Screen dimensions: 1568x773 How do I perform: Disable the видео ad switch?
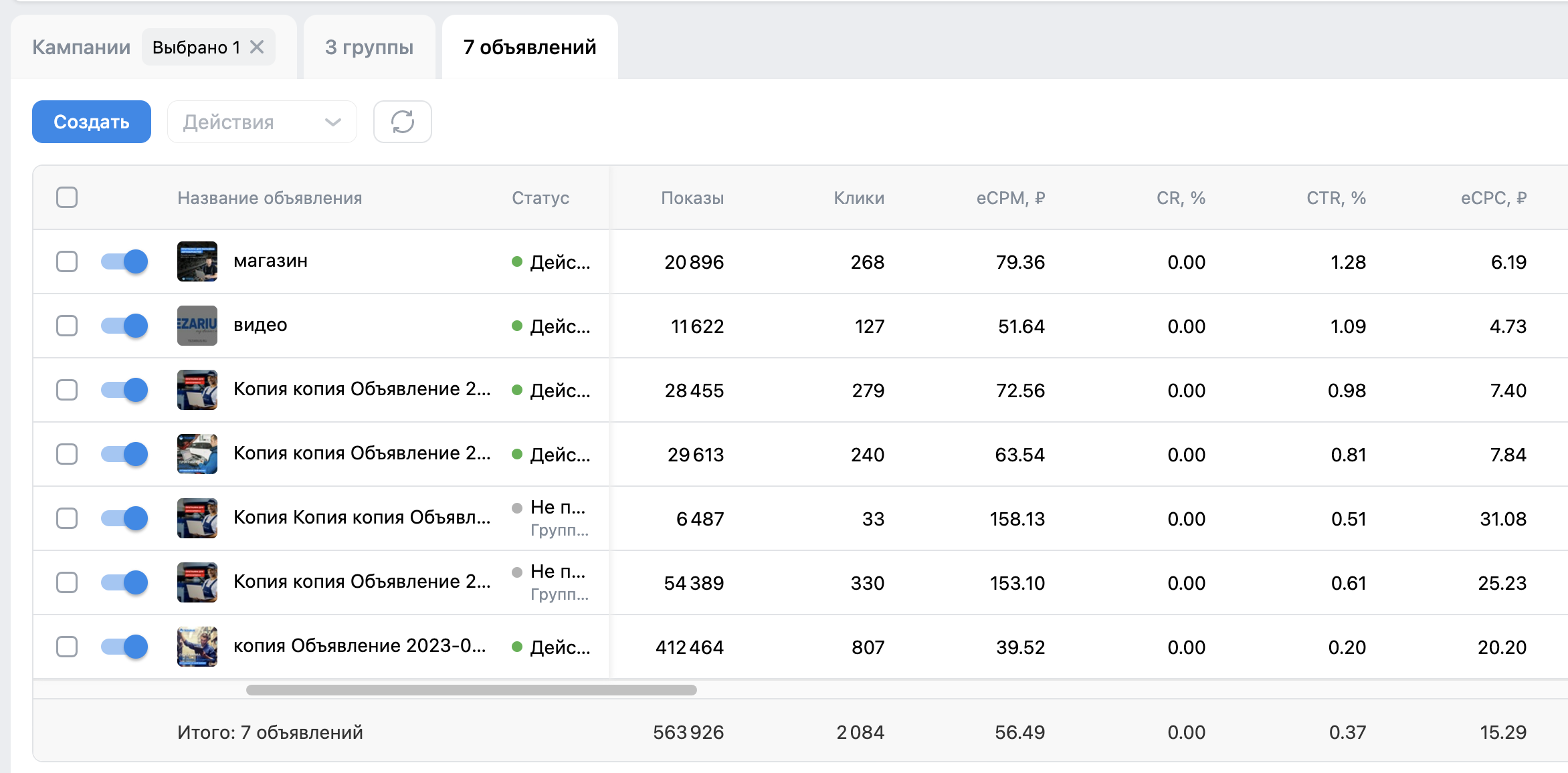click(x=124, y=326)
